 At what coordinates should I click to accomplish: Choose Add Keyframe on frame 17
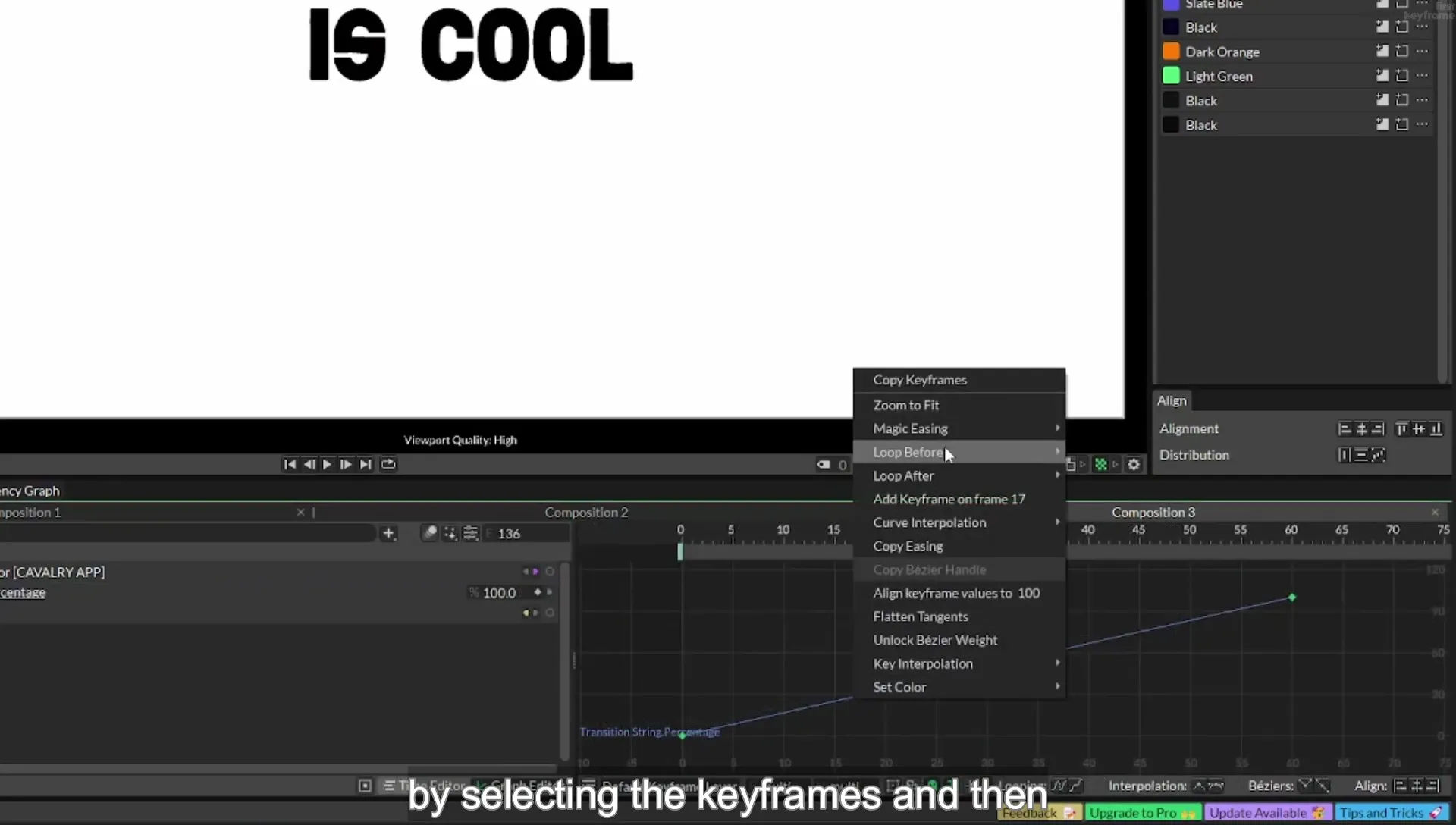959,499
